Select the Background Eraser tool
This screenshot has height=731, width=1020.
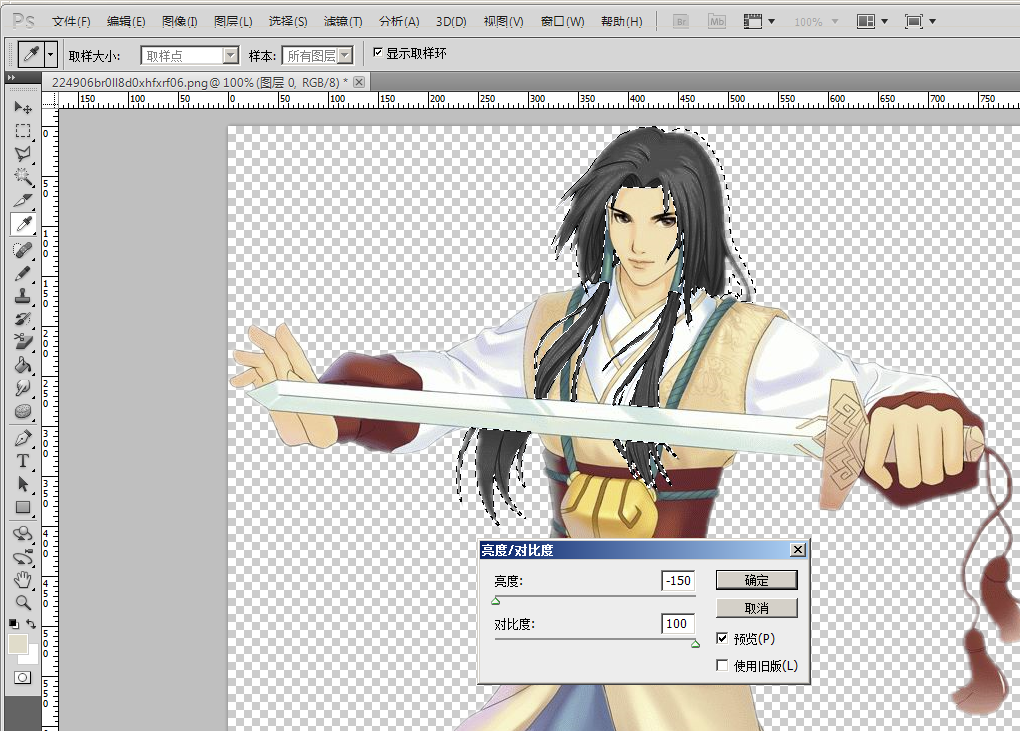[x=23, y=342]
